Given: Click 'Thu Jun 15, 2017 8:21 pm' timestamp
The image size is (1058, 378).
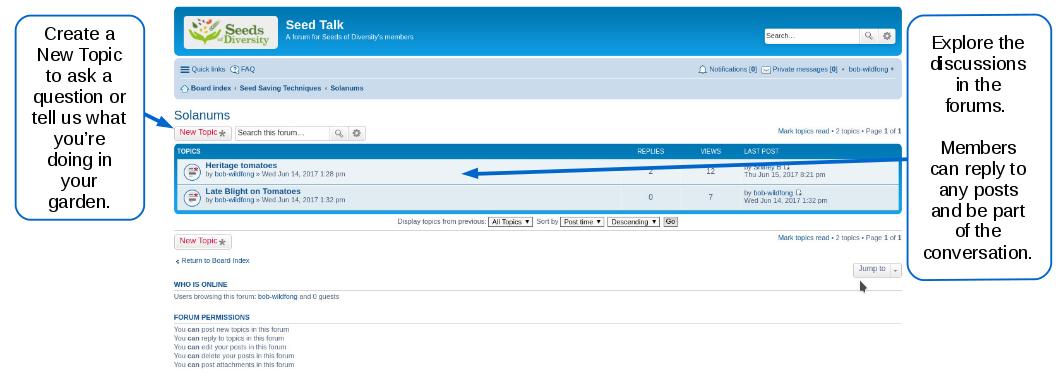Looking at the screenshot, I should click(x=784, y=175).
